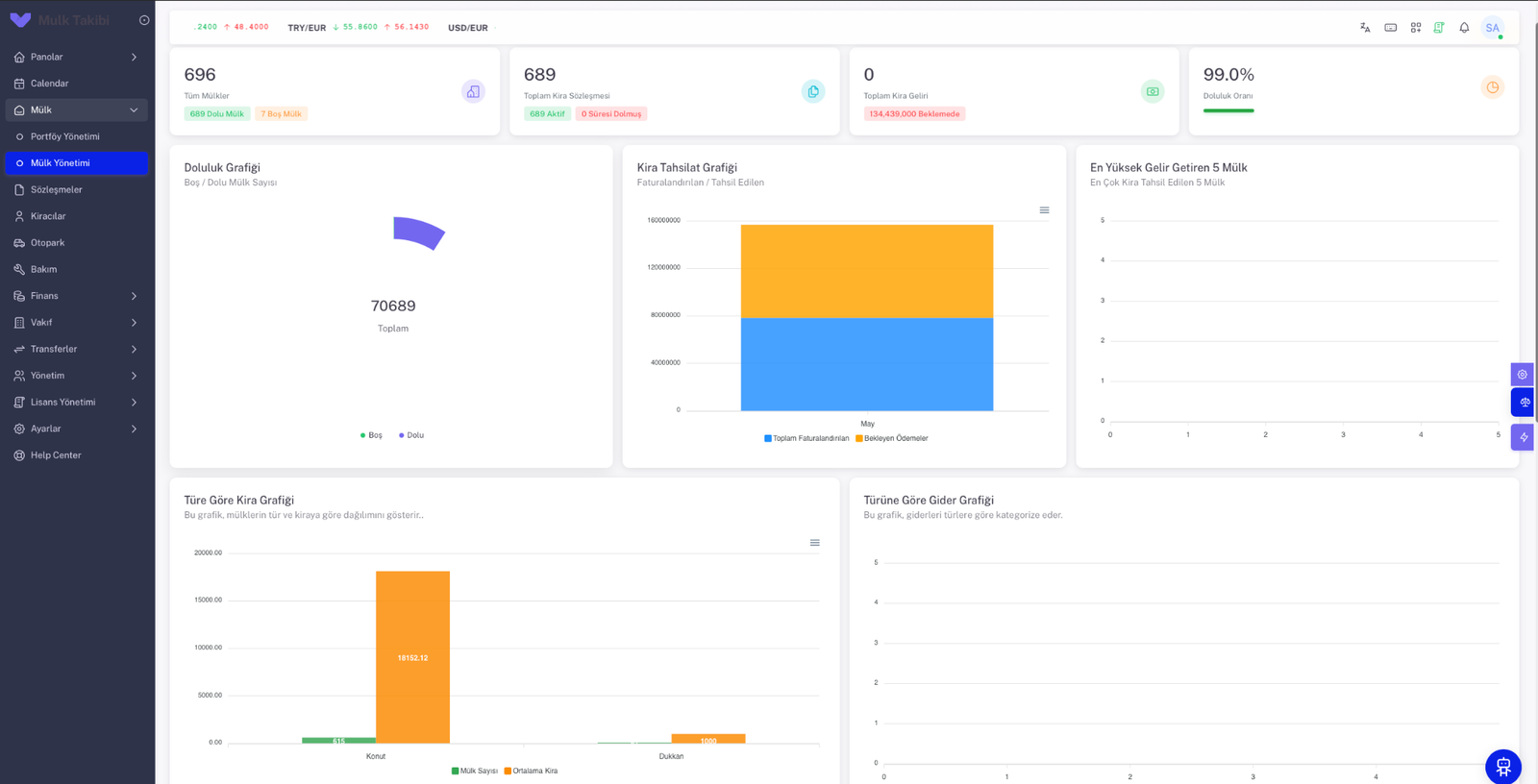Open Bakım in the sidebar

tap(77, 270)
